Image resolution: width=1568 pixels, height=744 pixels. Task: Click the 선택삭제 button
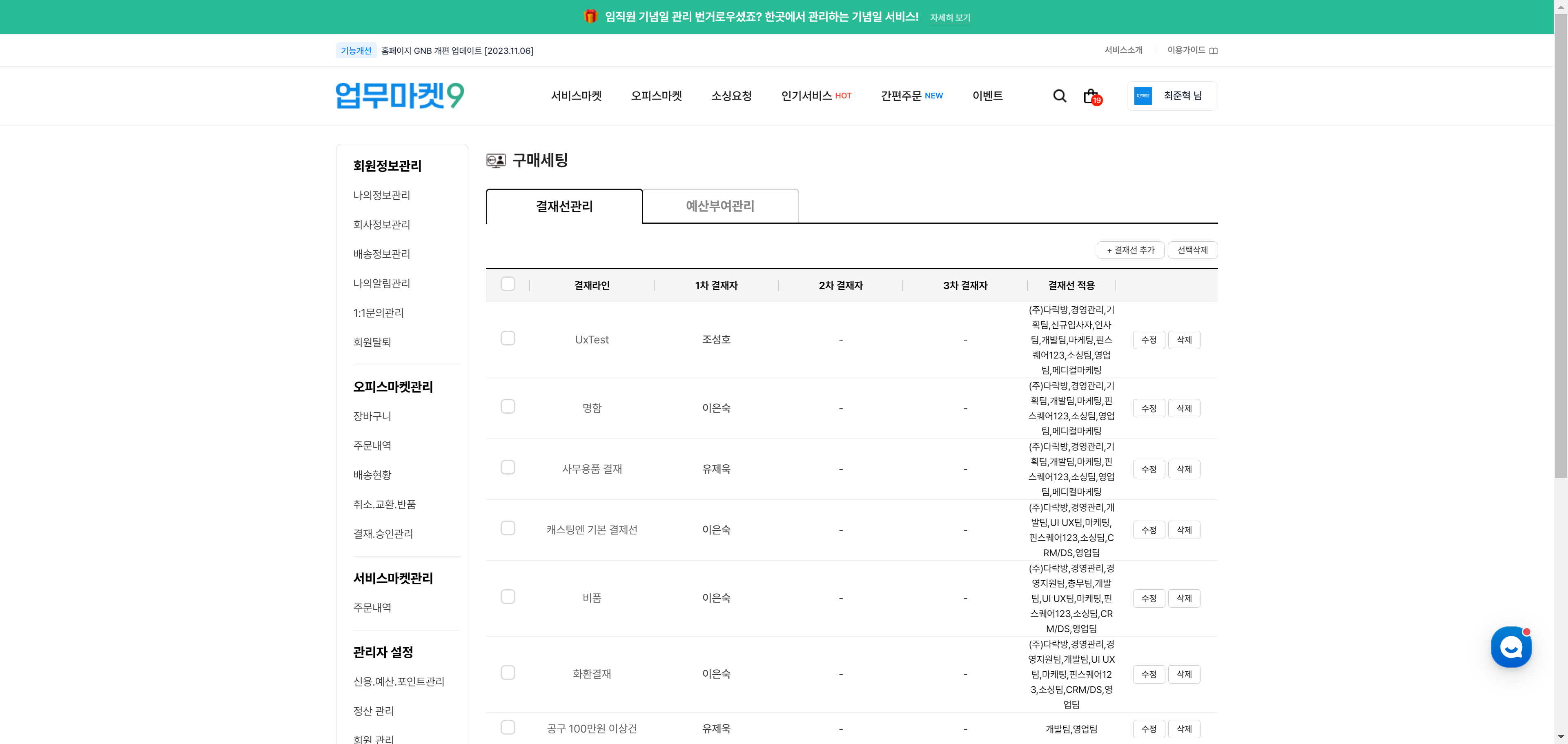coord(1192,250)
